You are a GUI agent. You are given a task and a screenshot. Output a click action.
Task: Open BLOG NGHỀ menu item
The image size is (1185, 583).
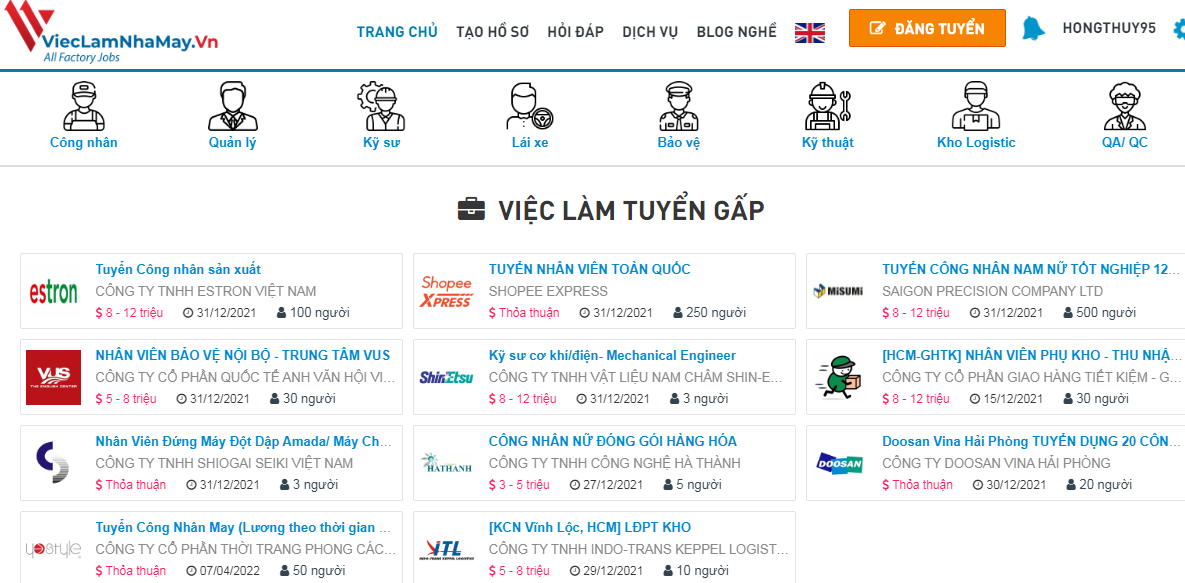[736, 31]
